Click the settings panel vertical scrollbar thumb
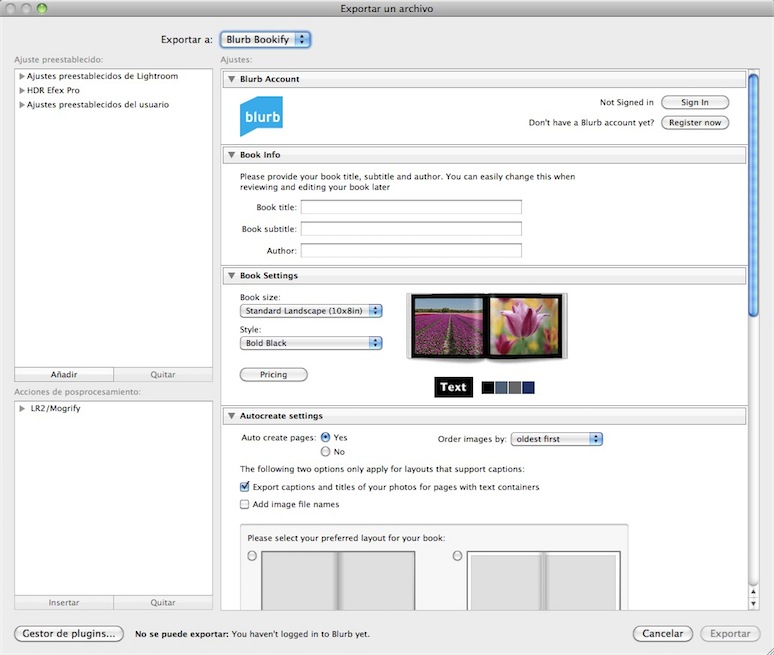This screenshot has width=774, height=655. coord(753,195)
